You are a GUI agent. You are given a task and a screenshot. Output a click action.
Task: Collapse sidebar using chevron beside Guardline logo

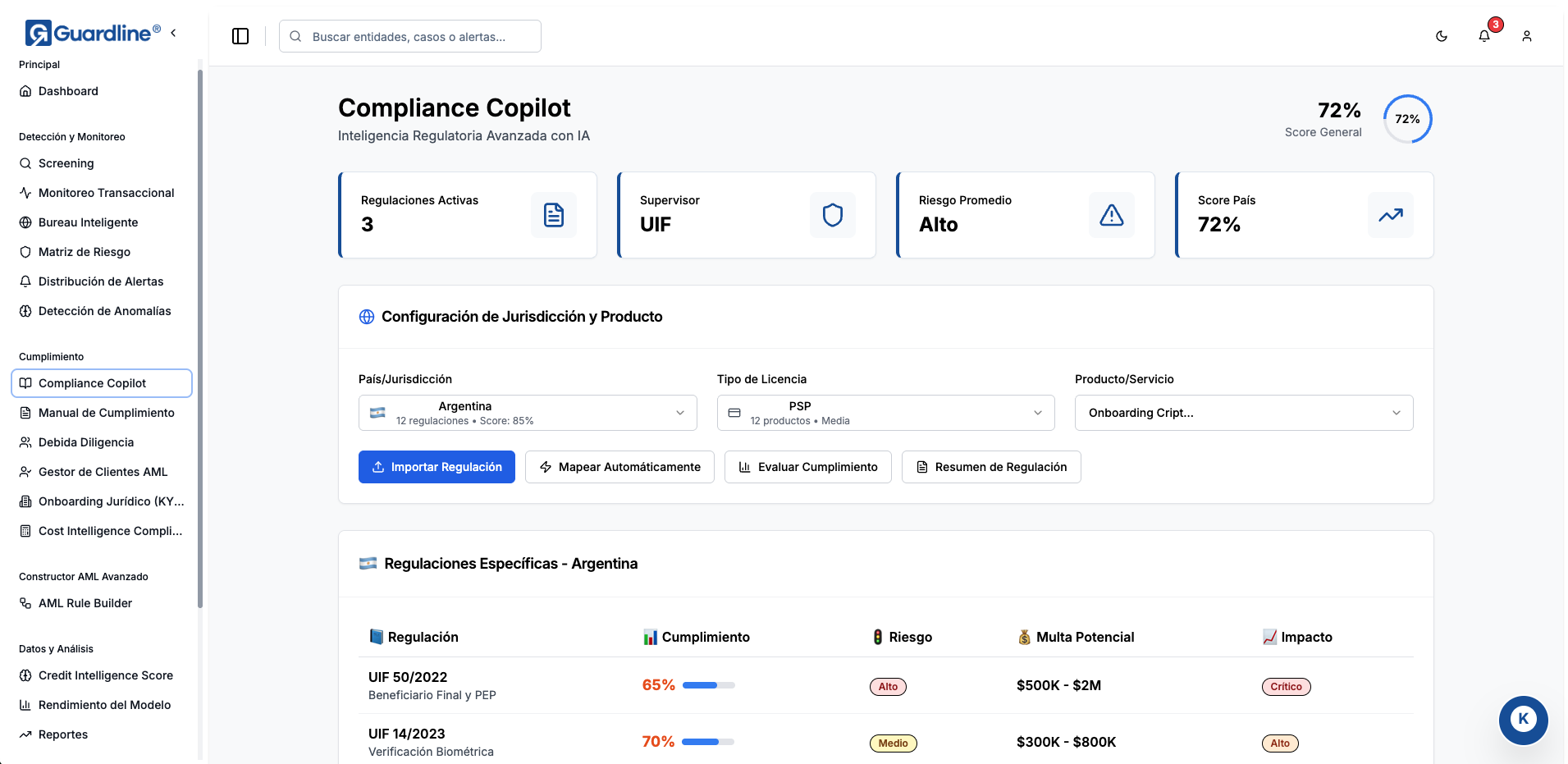[x=173, y=33]
